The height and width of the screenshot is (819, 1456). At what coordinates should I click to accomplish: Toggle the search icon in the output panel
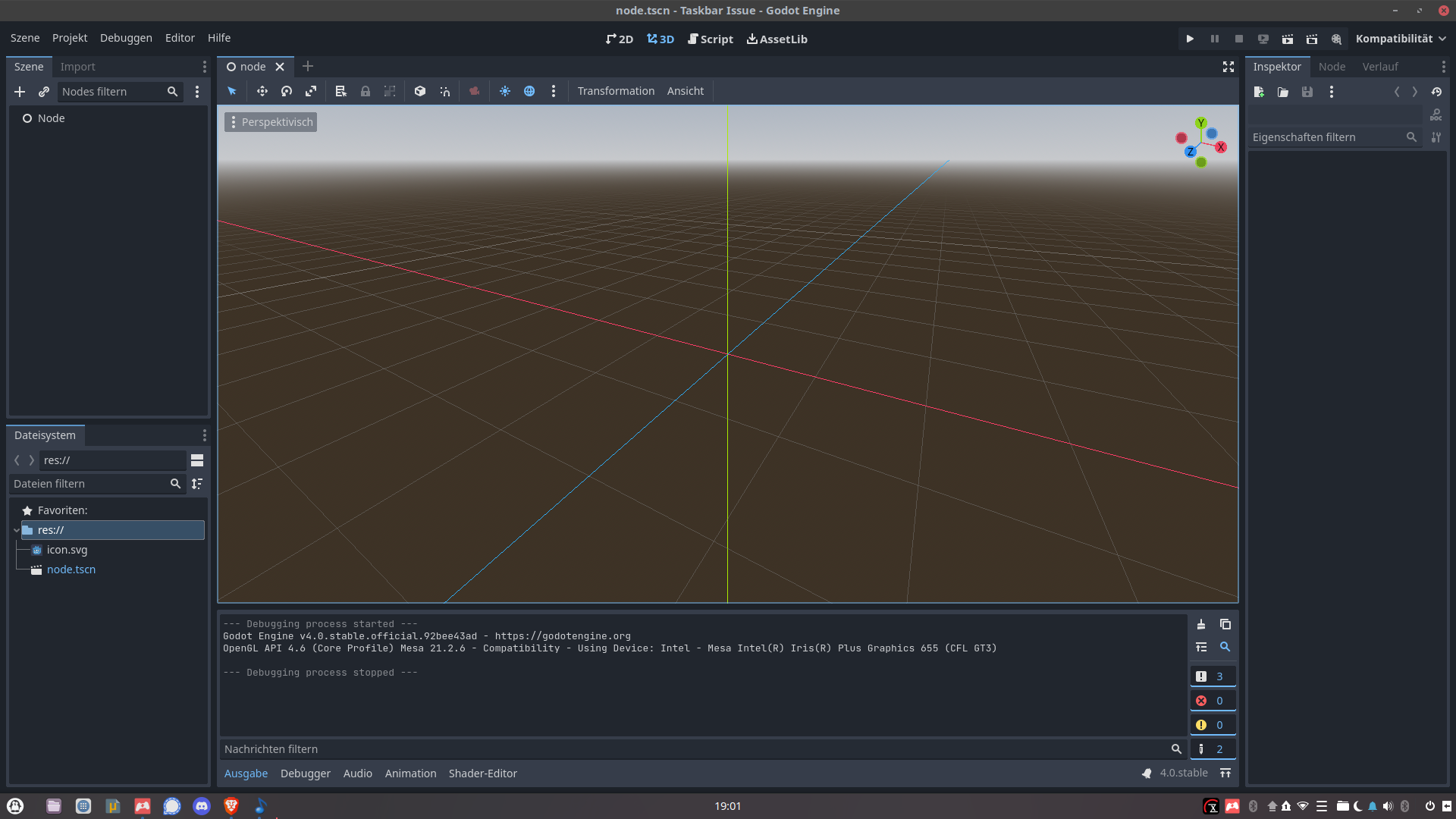pos(1226,647)
